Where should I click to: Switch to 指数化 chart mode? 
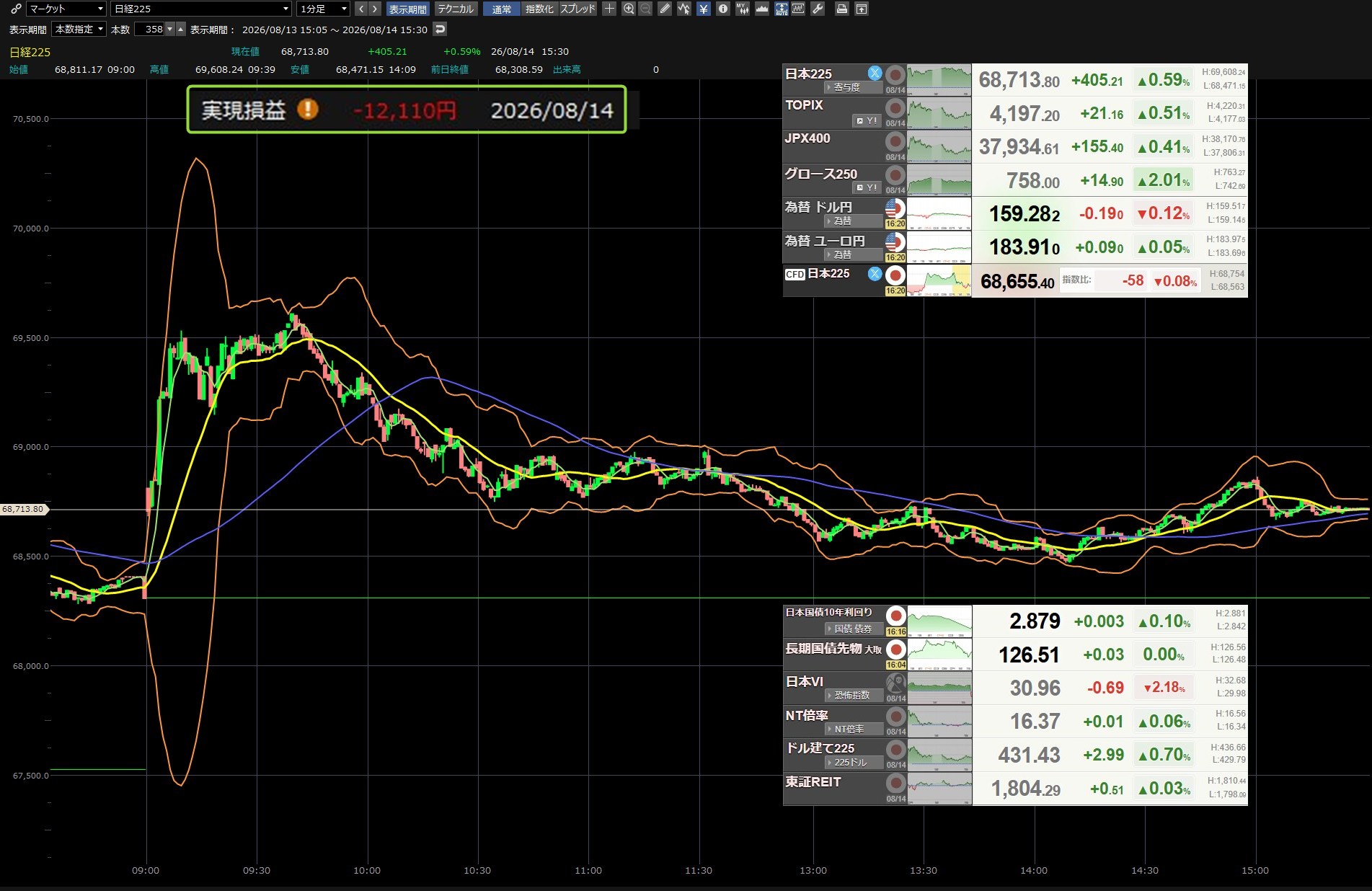click(539, 9)
